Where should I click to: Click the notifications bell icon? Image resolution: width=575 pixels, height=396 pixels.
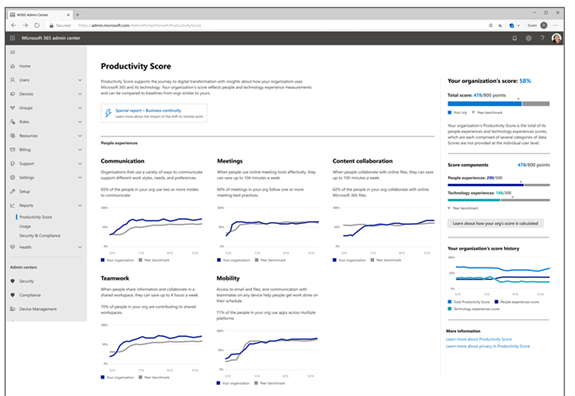pyautogui.click(x=515, y=38)
